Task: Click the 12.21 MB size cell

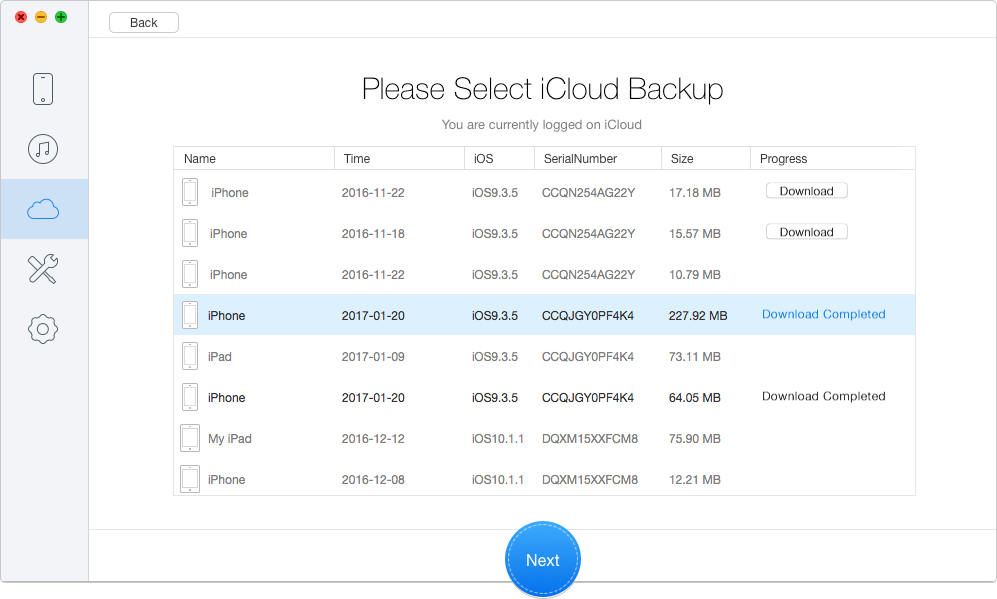Action: pyautogui.click(x=694, y=479)
